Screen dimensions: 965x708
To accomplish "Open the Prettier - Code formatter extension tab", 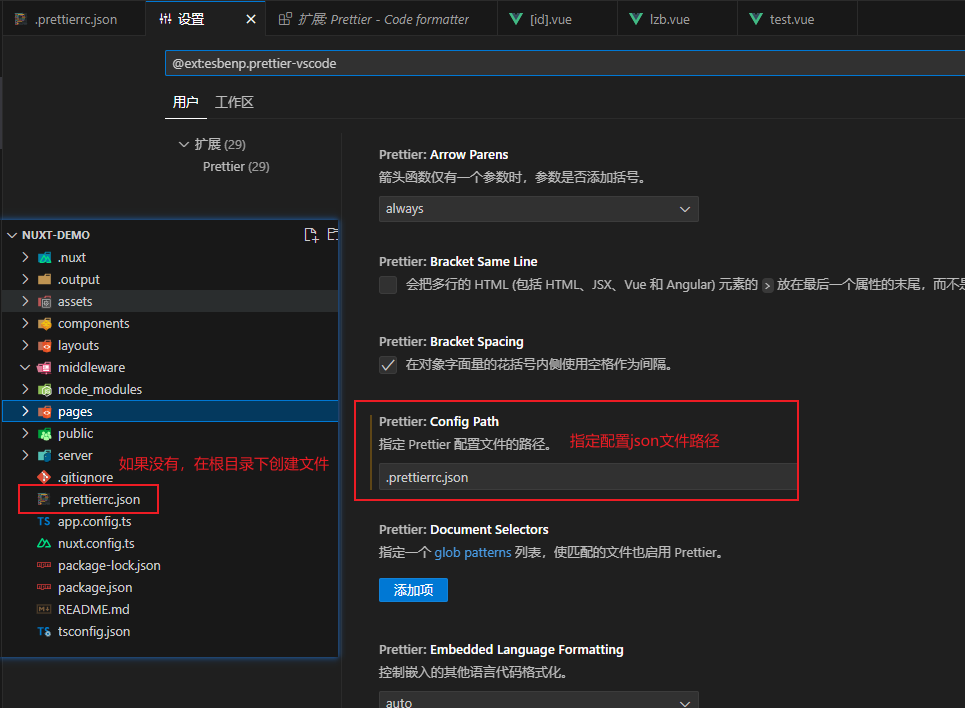I will point(382,19).
